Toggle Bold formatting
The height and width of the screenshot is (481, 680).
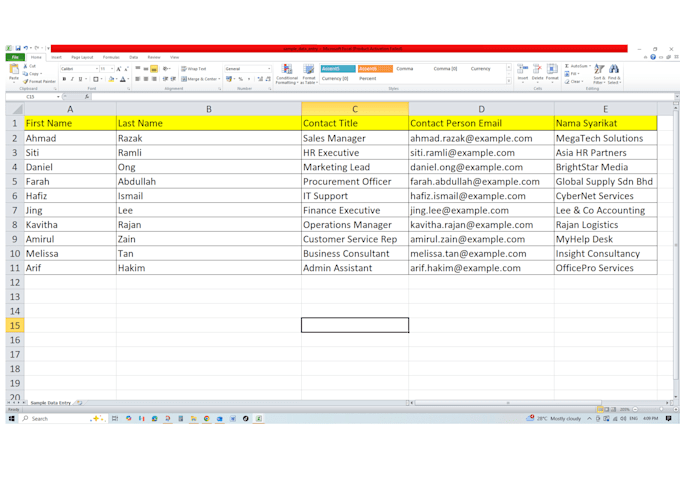coord(64,79)
